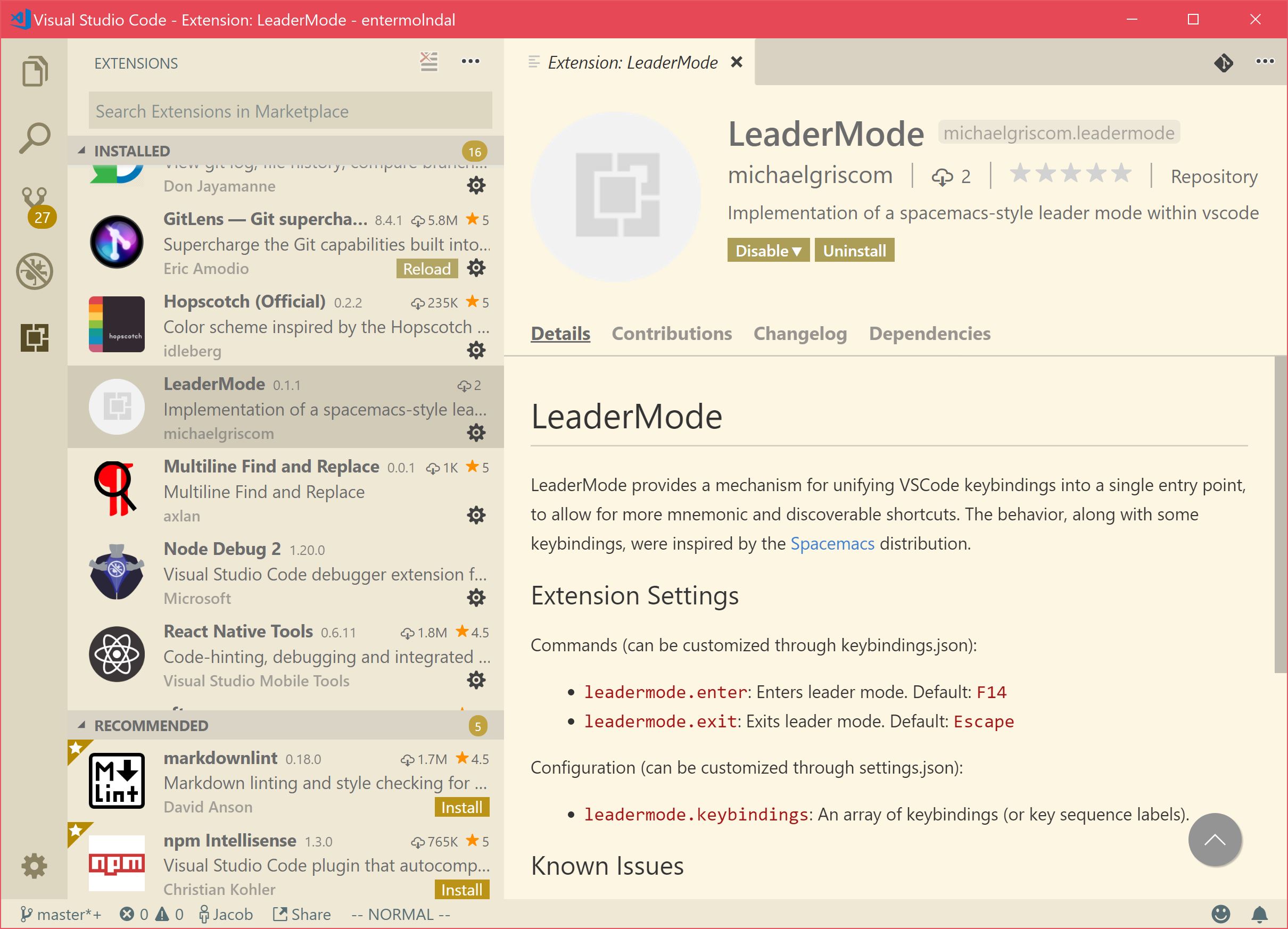Select the LeaderMode extension list row
The width and height of the screenshot is (1288, 929).
pos(285,407)
